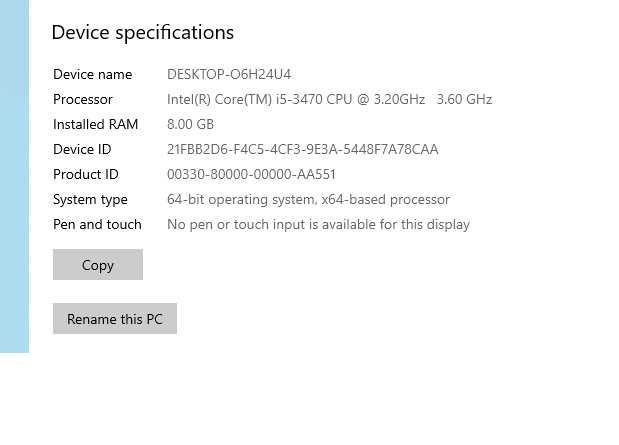
Task: Click the Device specifications heading
Action: tap(142, 32)
